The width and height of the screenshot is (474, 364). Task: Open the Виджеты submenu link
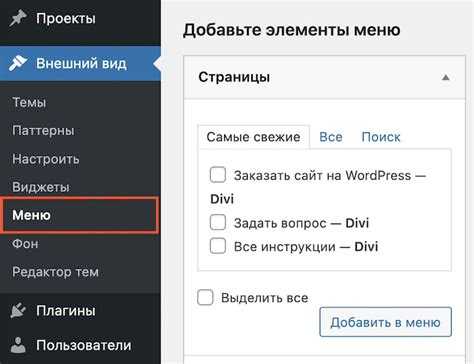pyautogui.click(x=41, y=187)
